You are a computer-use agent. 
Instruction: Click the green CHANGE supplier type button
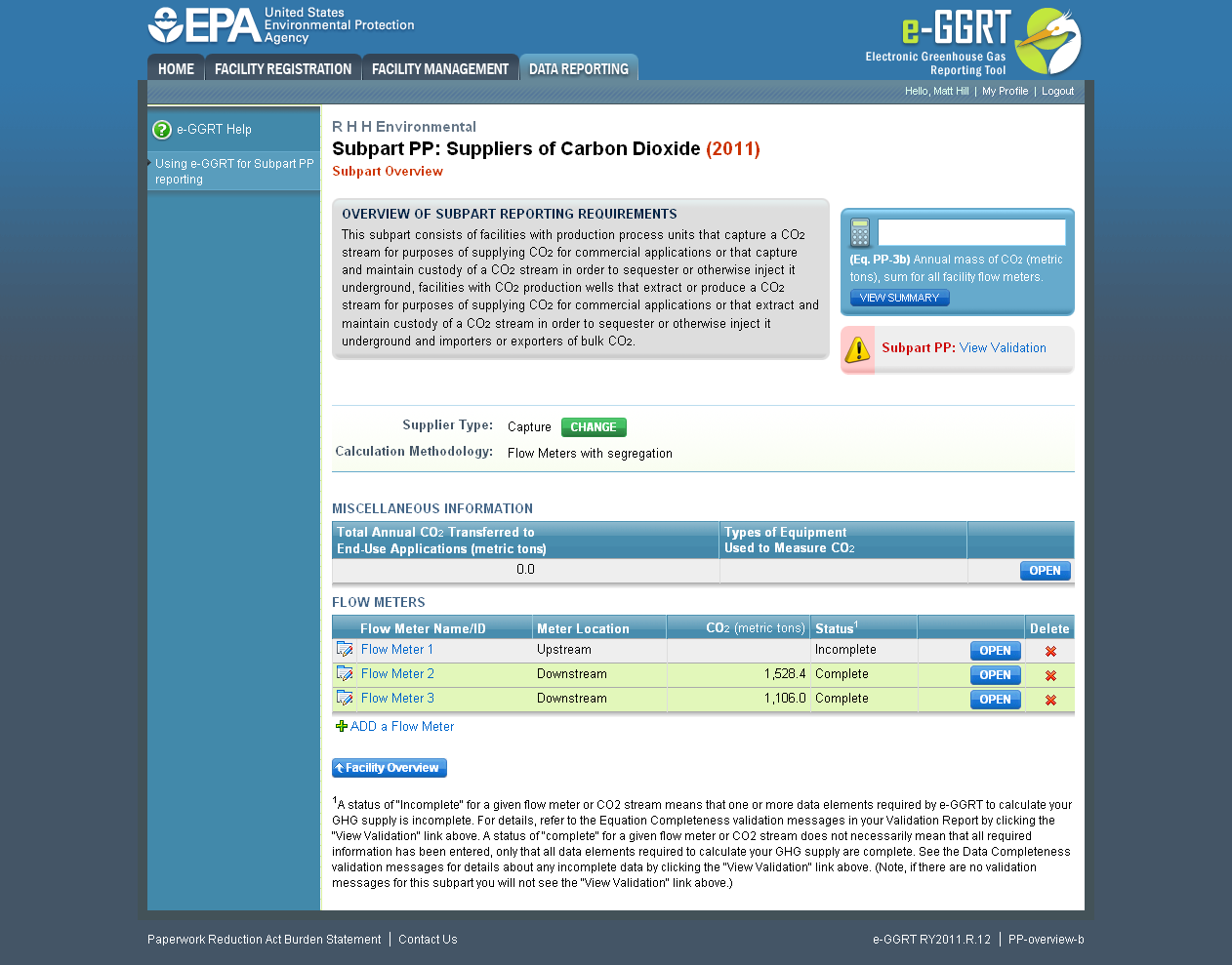tap(594, 427)
